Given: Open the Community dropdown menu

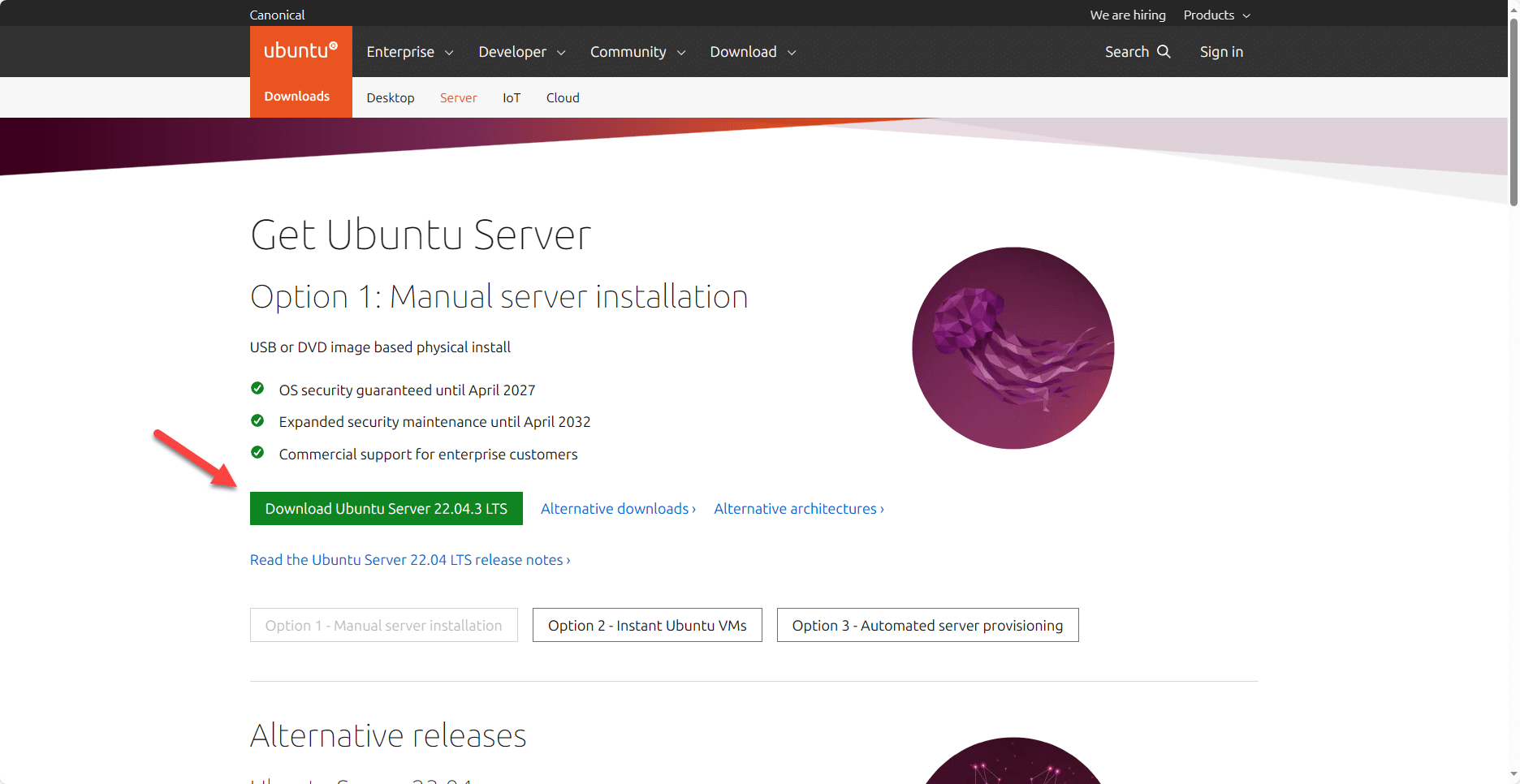Looking at the screenshot, I should pyautogui.click(x=637, y=52).
